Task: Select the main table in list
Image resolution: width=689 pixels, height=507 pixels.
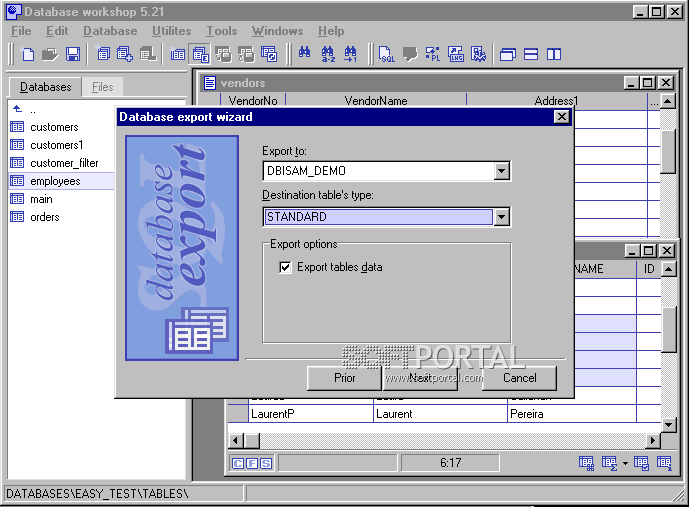Action: (x=41, y=199)
